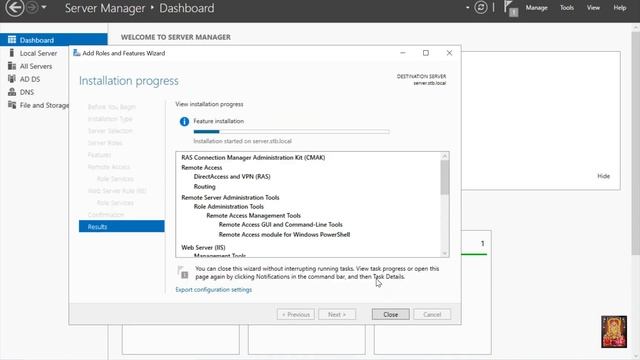Open the Local Server page

pyautogui.click(x=38, y=53)
